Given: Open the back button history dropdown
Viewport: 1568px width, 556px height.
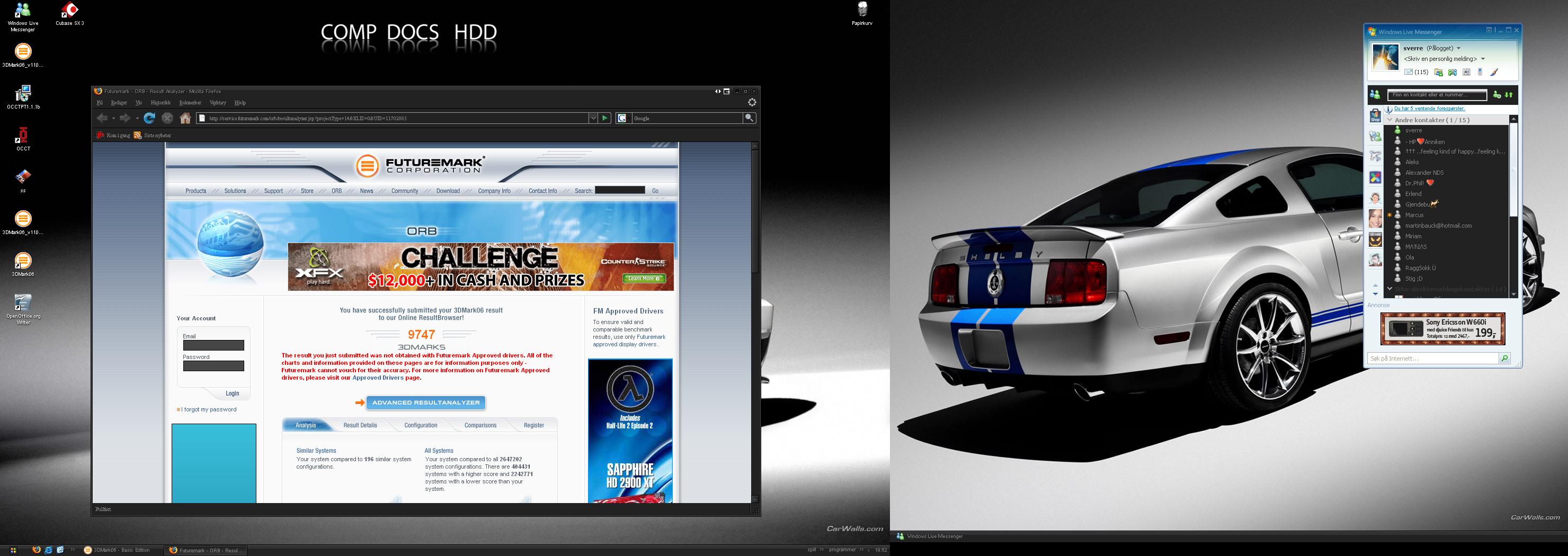Looking at the screenshot, I should point(113,118).
